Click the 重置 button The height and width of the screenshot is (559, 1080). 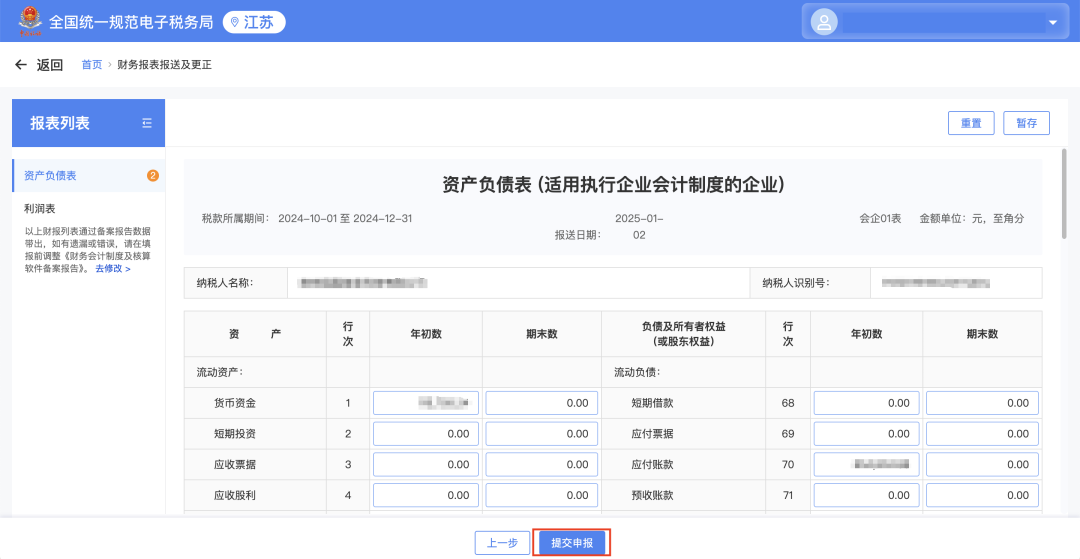(971, 123)
